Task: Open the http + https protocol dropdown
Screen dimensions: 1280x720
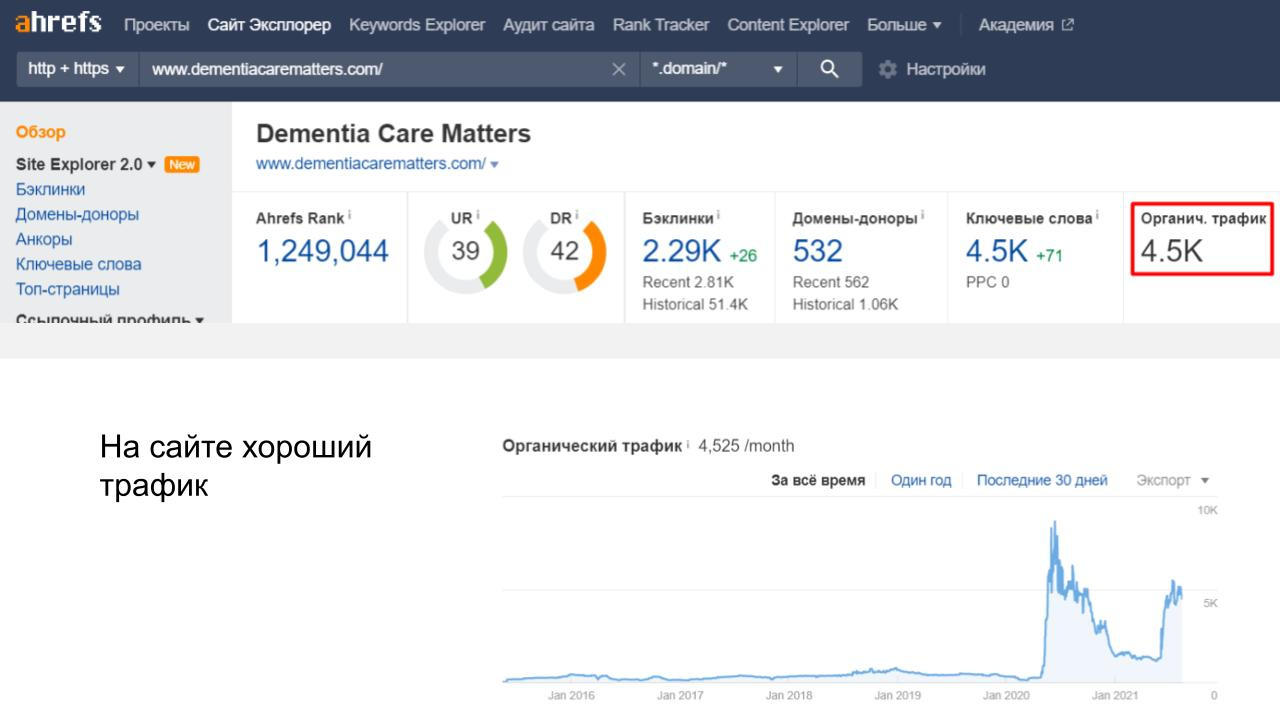Action: pyautogui.click(x=77, y=69)
